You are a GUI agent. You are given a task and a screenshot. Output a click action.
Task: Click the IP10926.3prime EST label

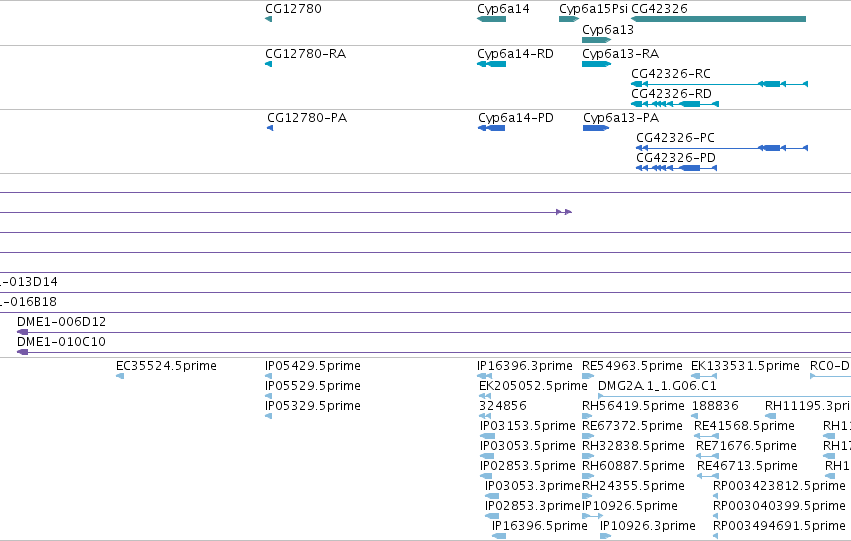647,526
